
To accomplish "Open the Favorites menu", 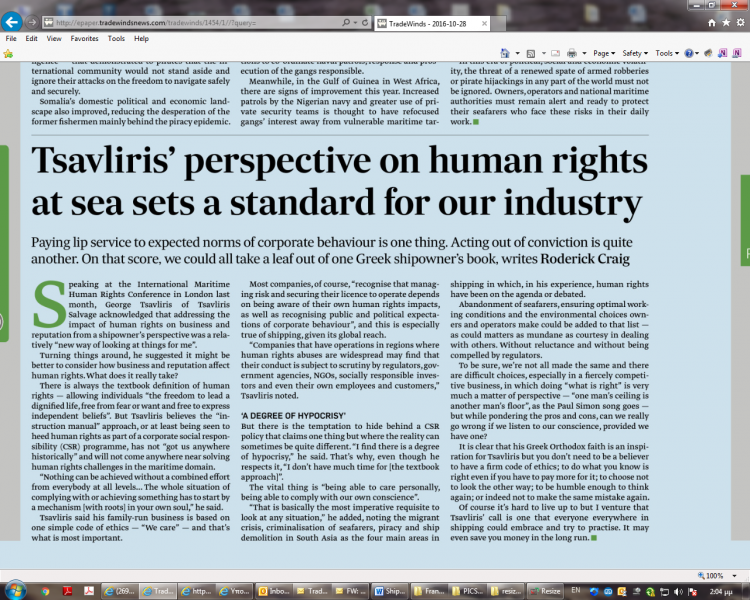I will point(84,38).
